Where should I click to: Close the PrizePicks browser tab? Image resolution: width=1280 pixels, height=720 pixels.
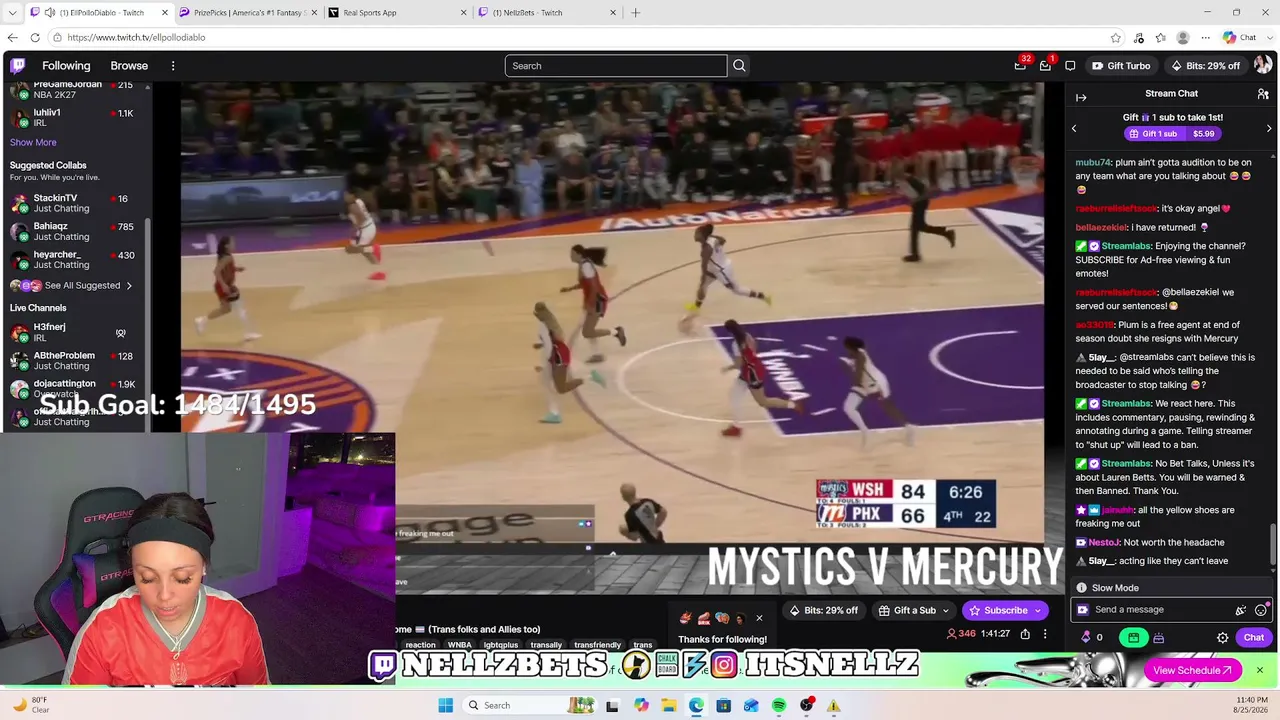[313, 13]
